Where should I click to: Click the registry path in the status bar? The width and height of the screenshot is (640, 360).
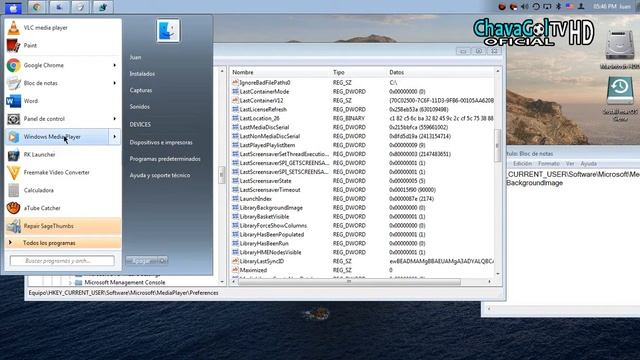tap(123, 293)
